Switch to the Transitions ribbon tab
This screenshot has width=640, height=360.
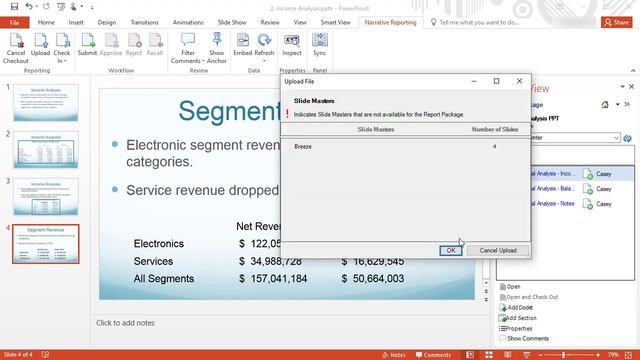coord(144,22)
